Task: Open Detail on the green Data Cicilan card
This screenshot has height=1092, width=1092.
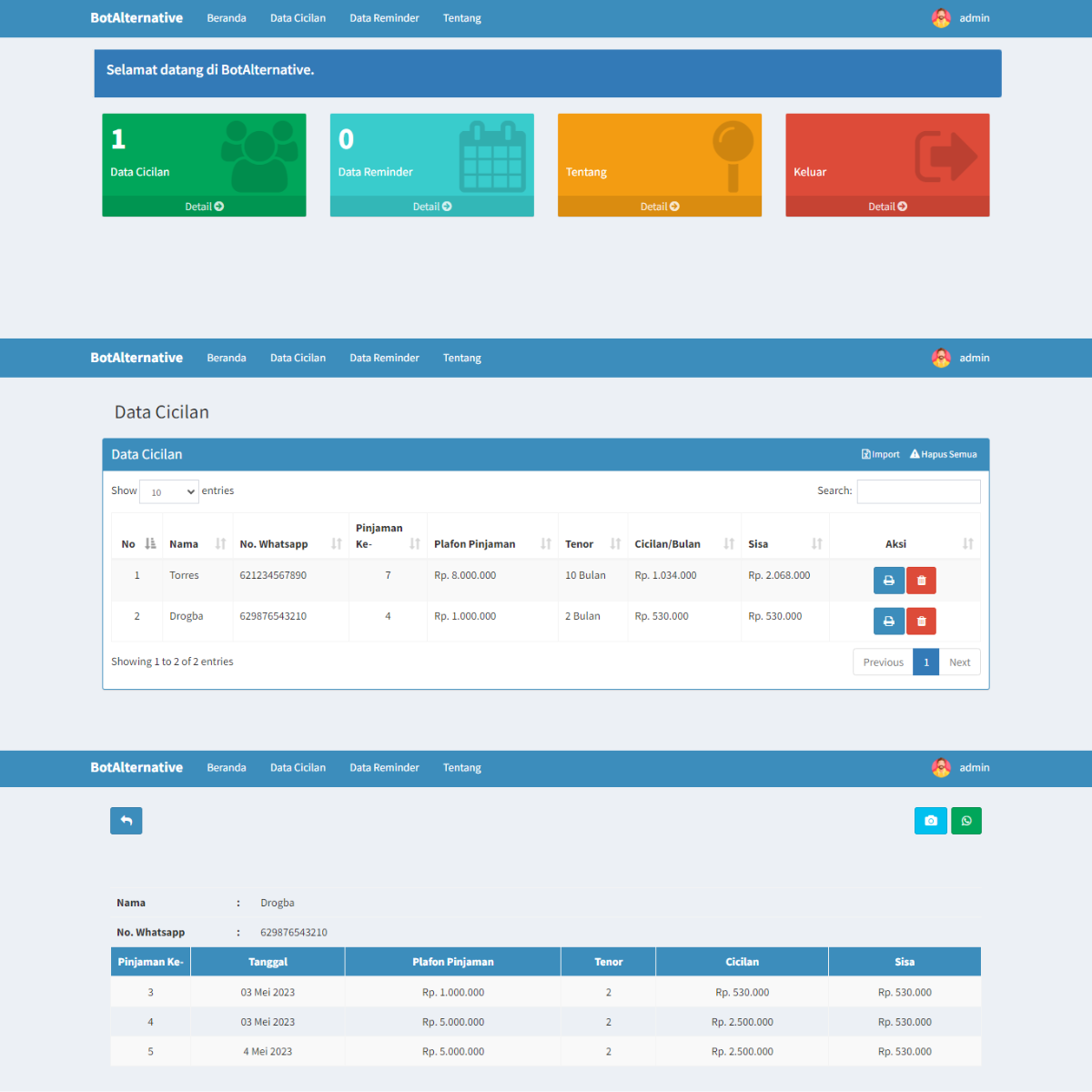Action: click(204, 207)
